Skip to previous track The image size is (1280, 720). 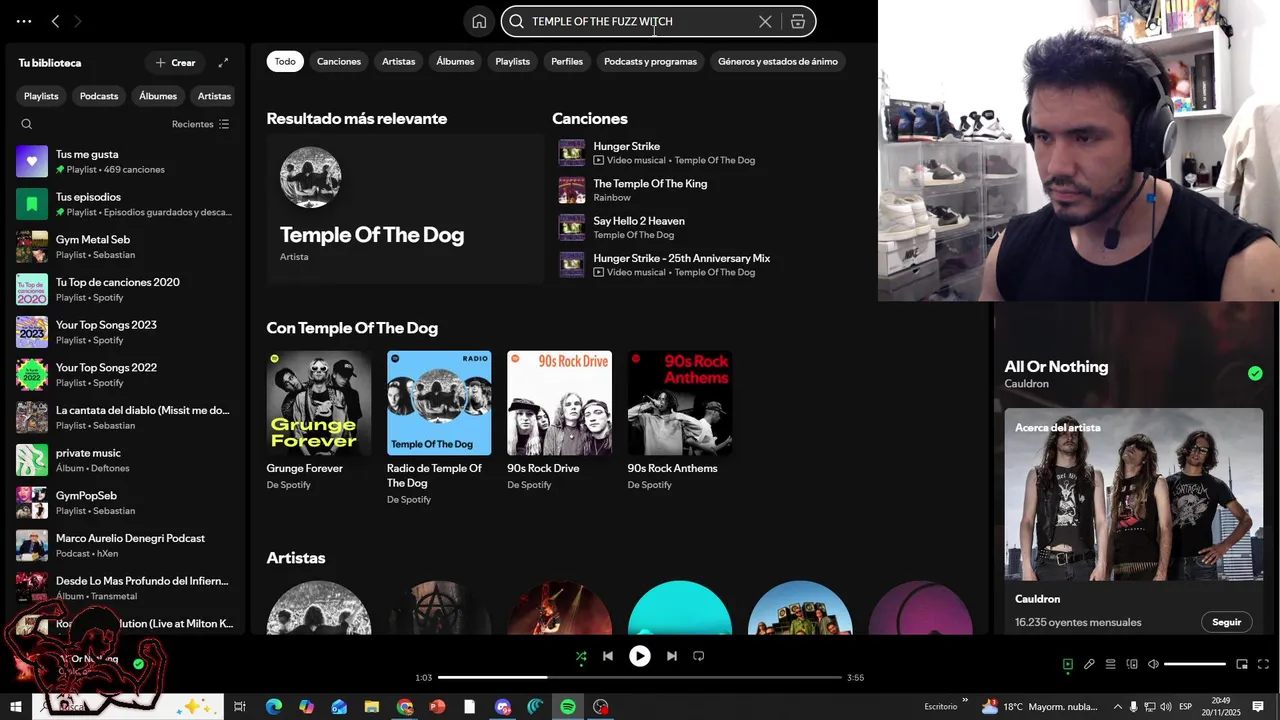[x=608, y=656]
